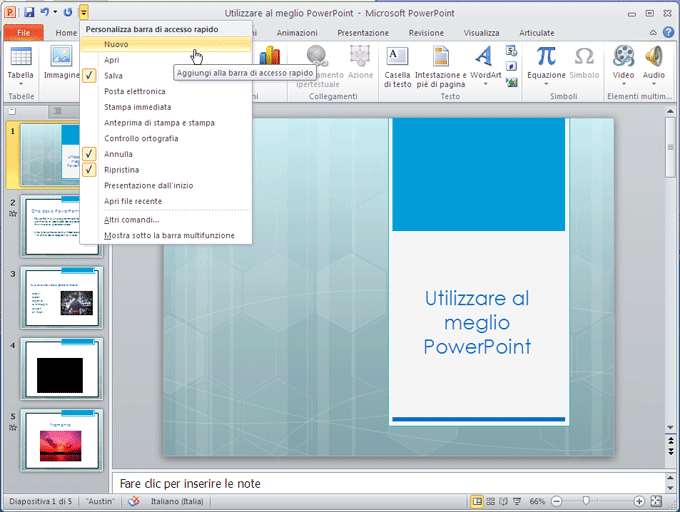Enable Nuovo in quick access menu
This screenshot has width=680, height=512.
coord(165,44)
